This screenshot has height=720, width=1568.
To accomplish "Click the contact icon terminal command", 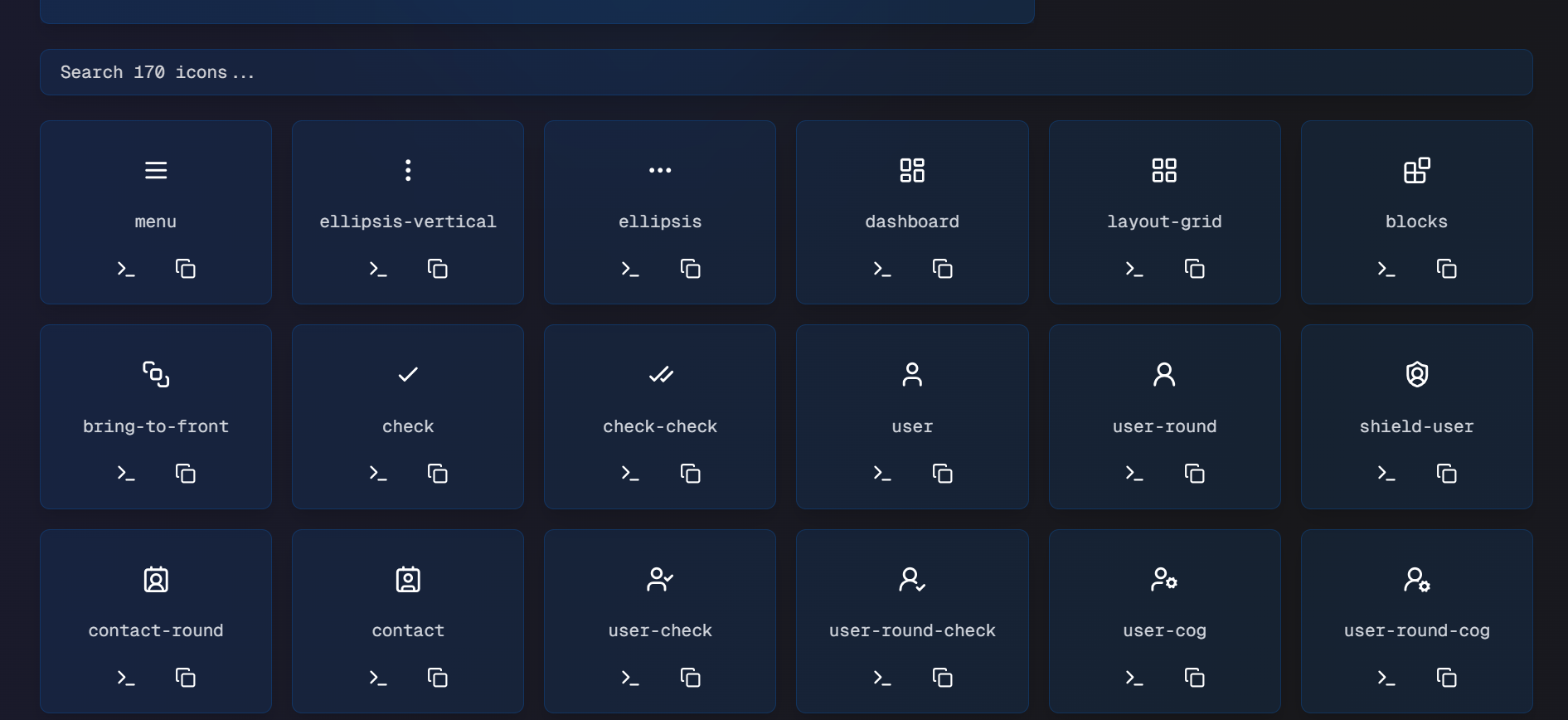I will (378, 678).
